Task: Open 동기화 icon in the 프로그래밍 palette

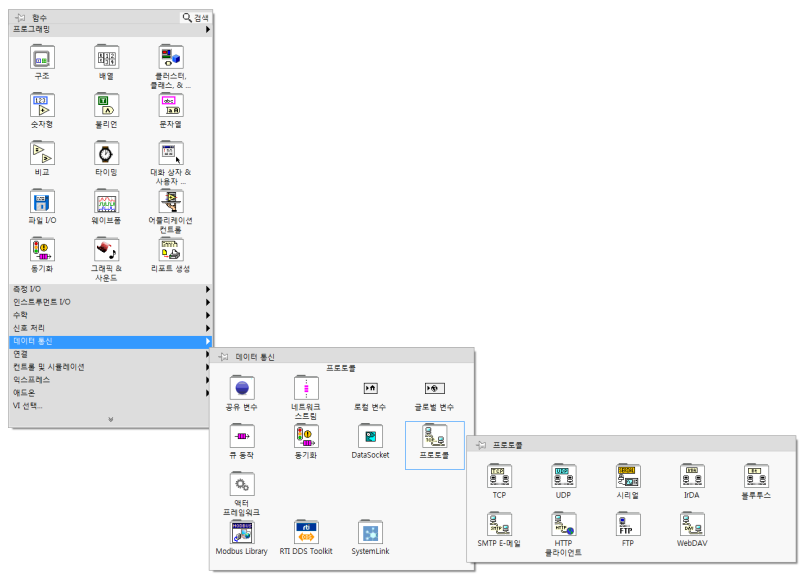Action: 42,249
